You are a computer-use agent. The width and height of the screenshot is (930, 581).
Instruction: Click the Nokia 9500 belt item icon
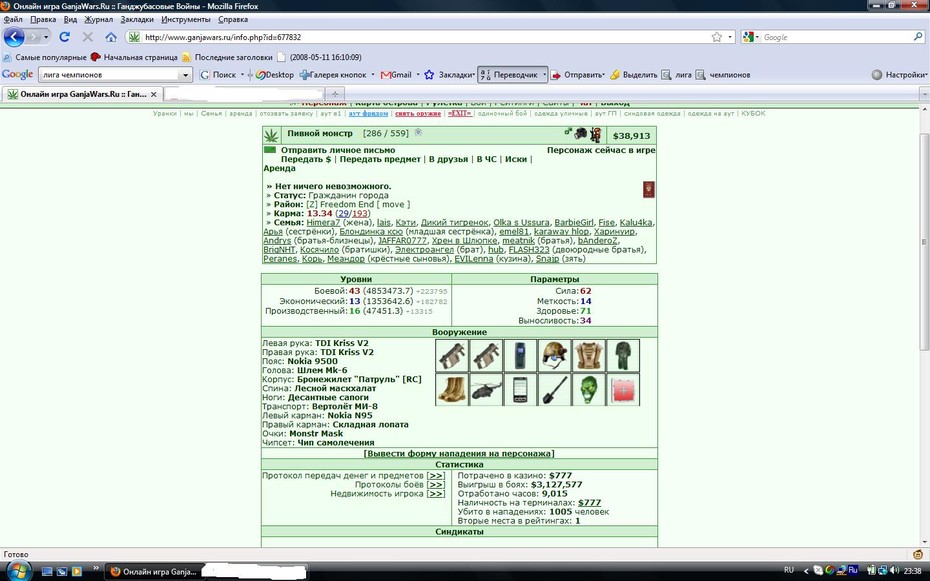pyautogui.click(x=521, y=355)
